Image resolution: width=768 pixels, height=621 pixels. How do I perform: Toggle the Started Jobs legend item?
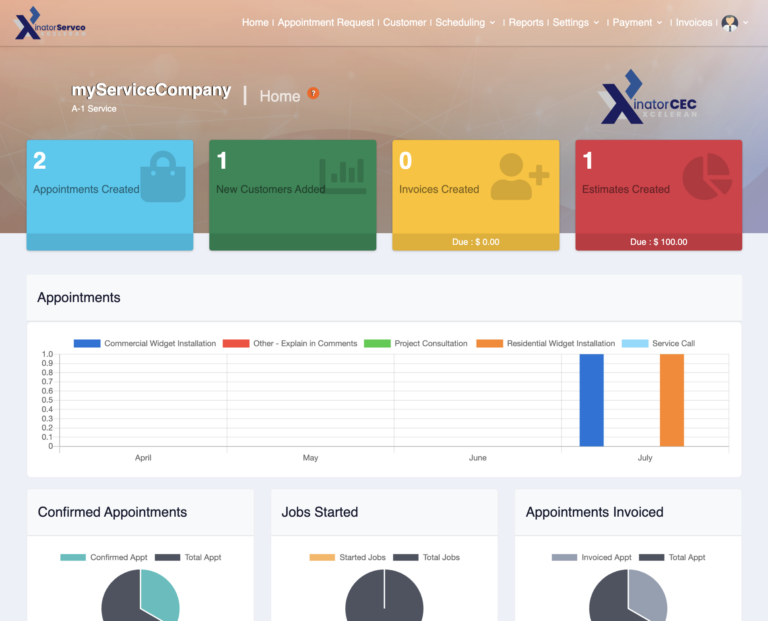348,557
